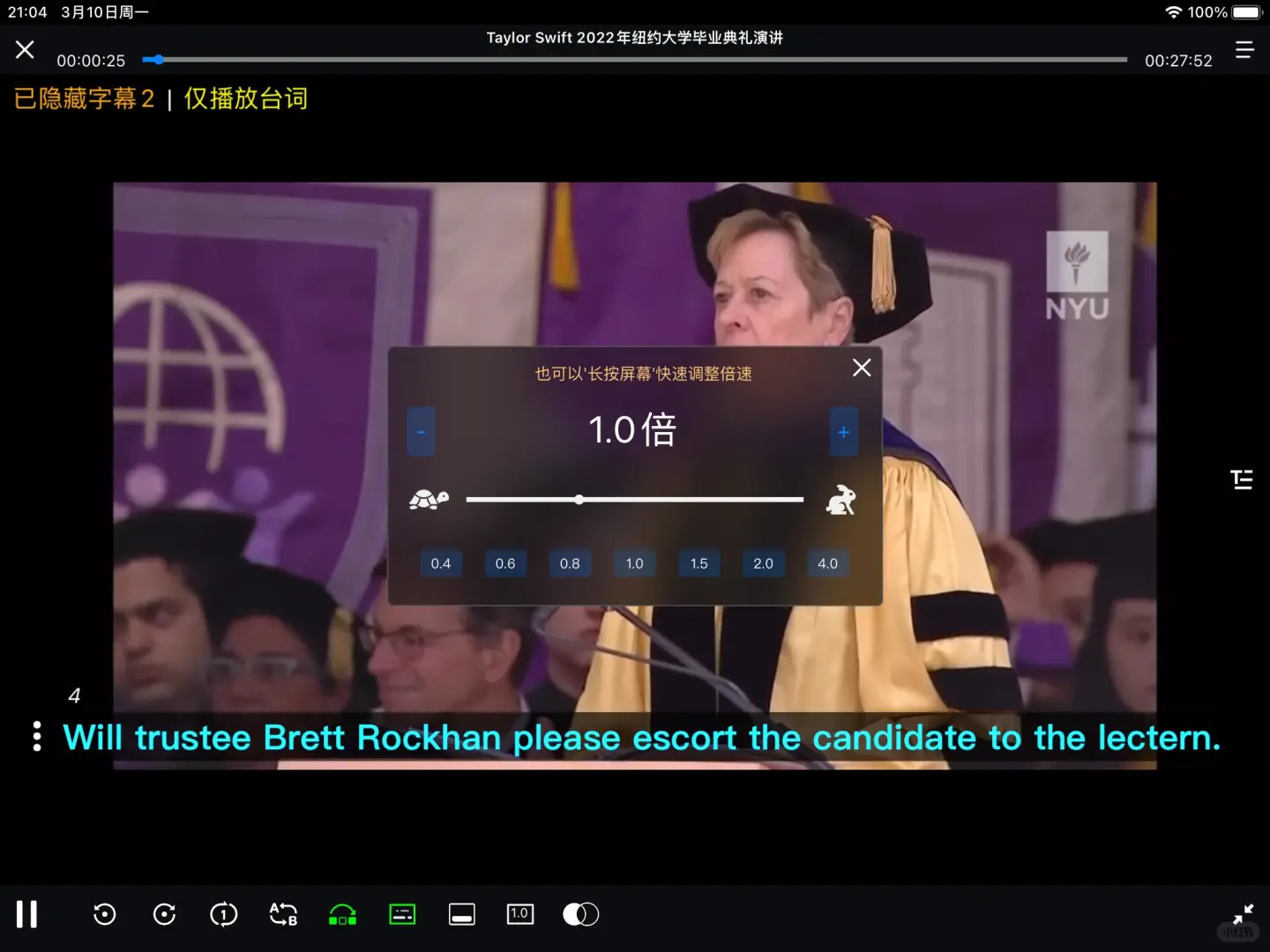Viewport: 1270px width, 952px height.
Task: Open the top-right hamburger menu
Action: point(1244,49)
